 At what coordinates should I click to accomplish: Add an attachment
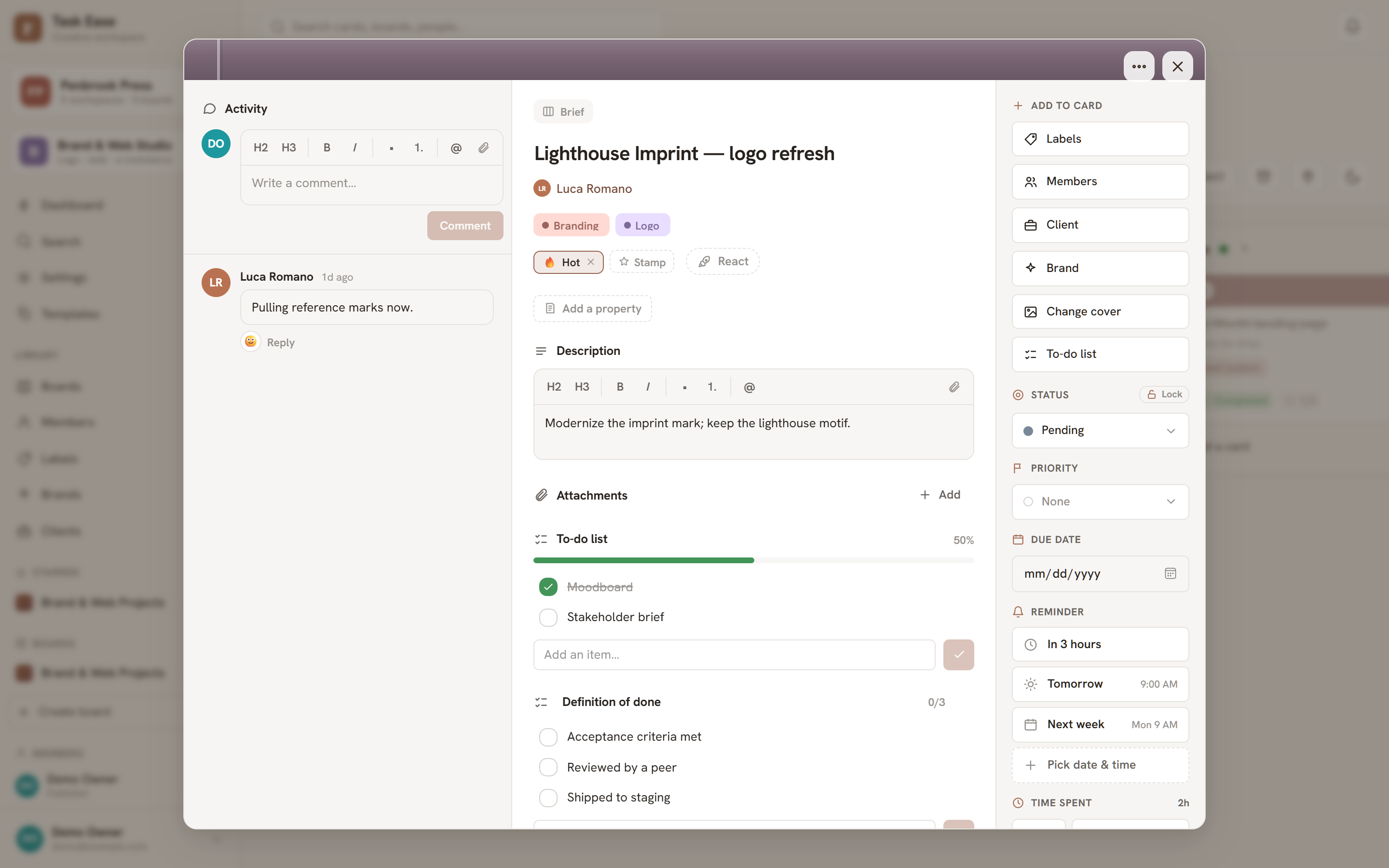click(940, 494)
